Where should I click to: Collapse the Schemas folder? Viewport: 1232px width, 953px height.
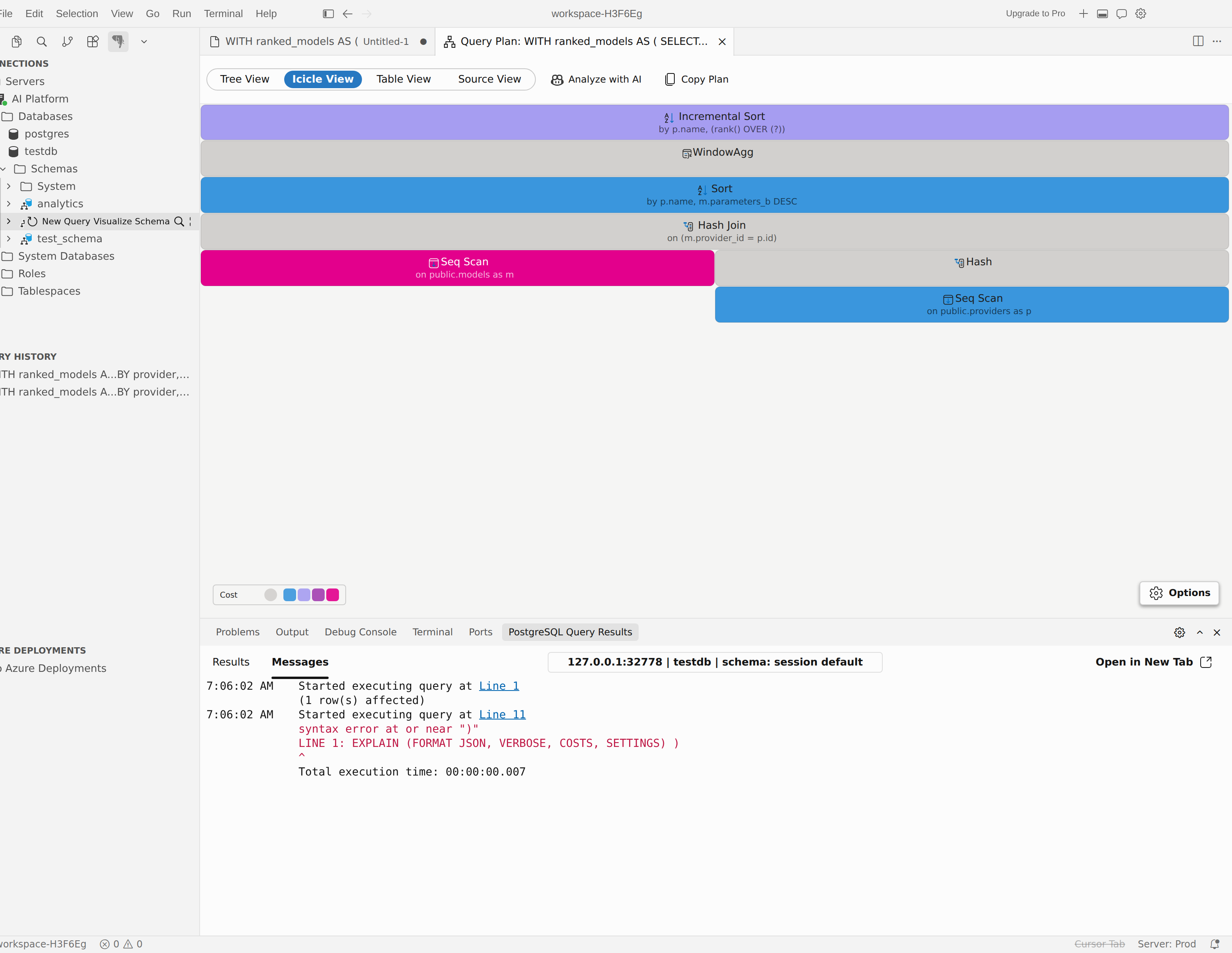click(x=4, y=169)
